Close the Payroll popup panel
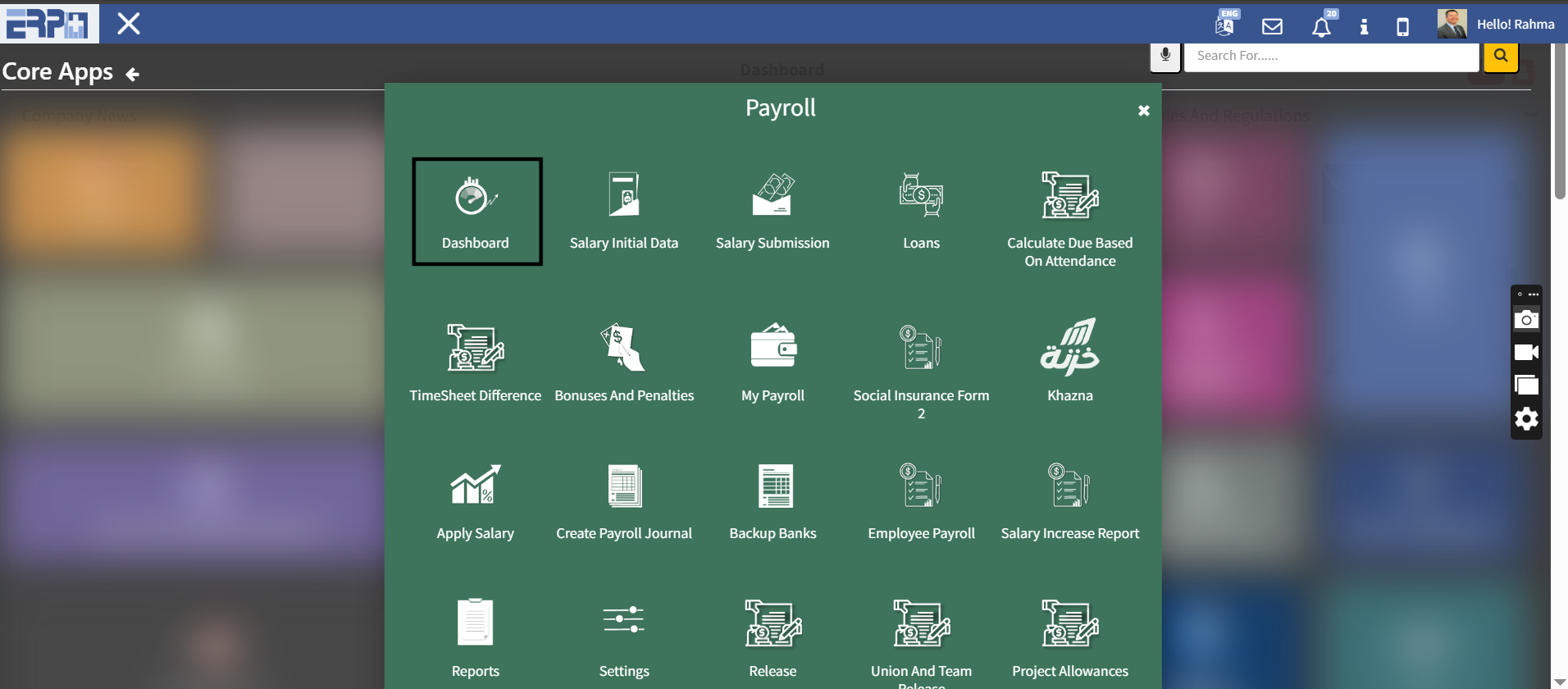 pos(1143,111)
